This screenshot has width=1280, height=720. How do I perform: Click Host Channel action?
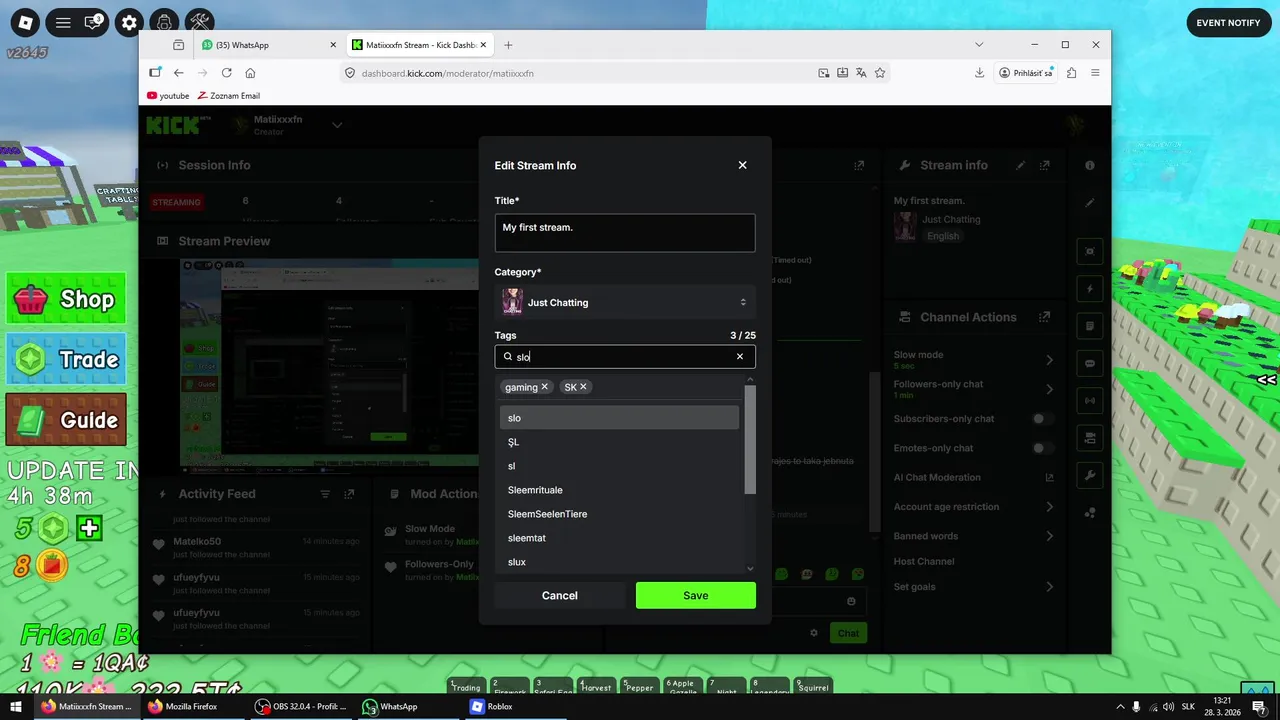click(923, 561)
